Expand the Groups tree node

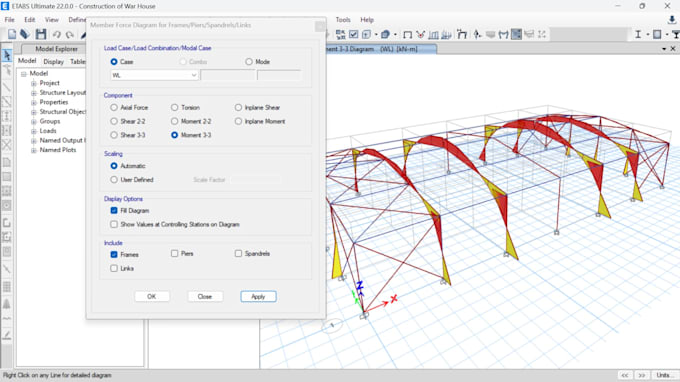click(33, 121)
